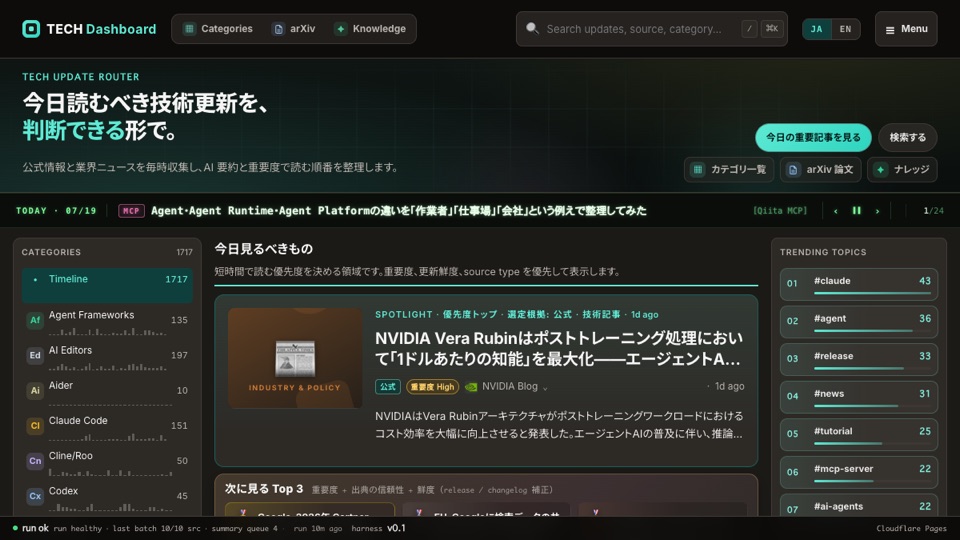960x540 pixels.
Task: Open trending topic #release
Action: click(858, 360)
